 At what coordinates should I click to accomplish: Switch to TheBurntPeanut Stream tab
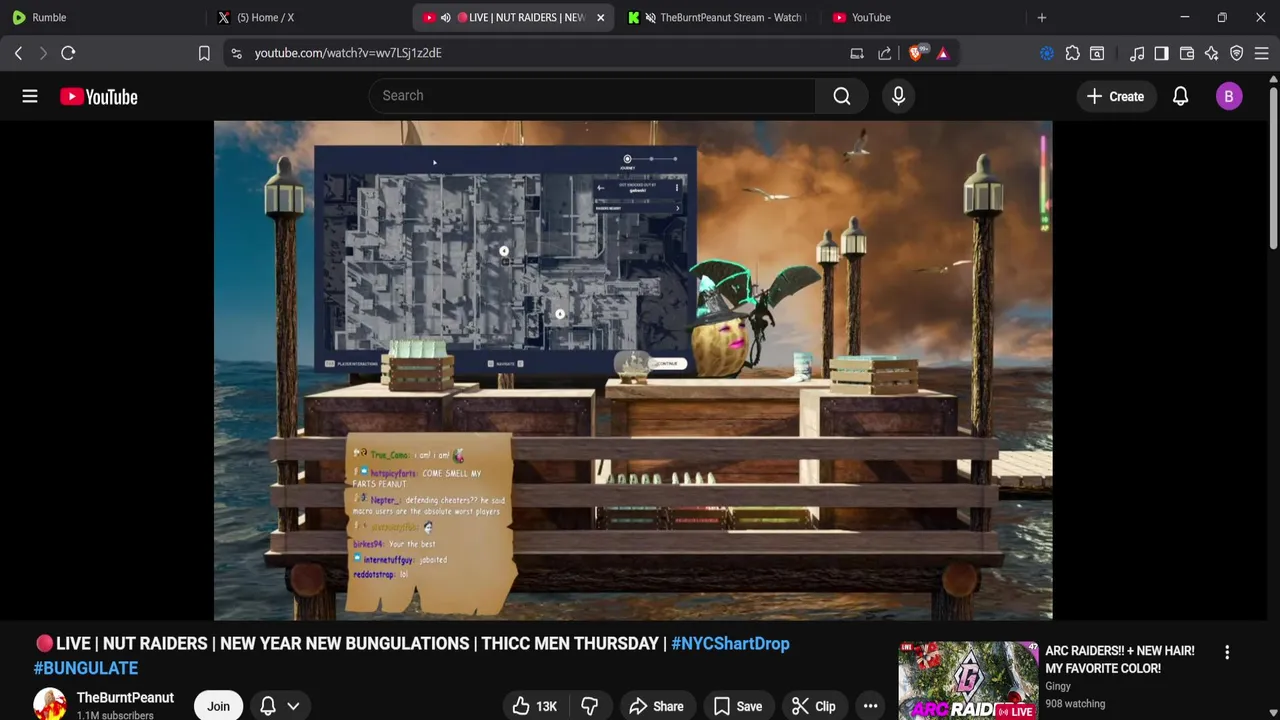point(715,17)
